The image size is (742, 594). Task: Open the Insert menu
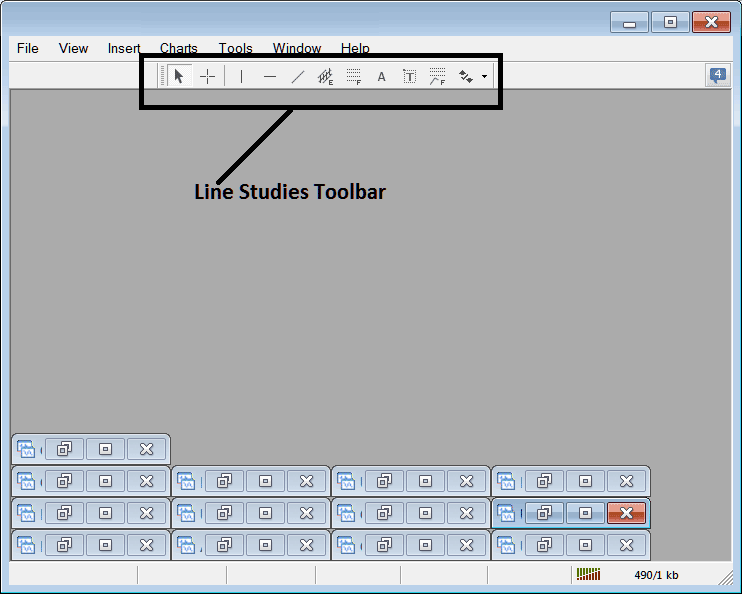[x=124, y=48]
